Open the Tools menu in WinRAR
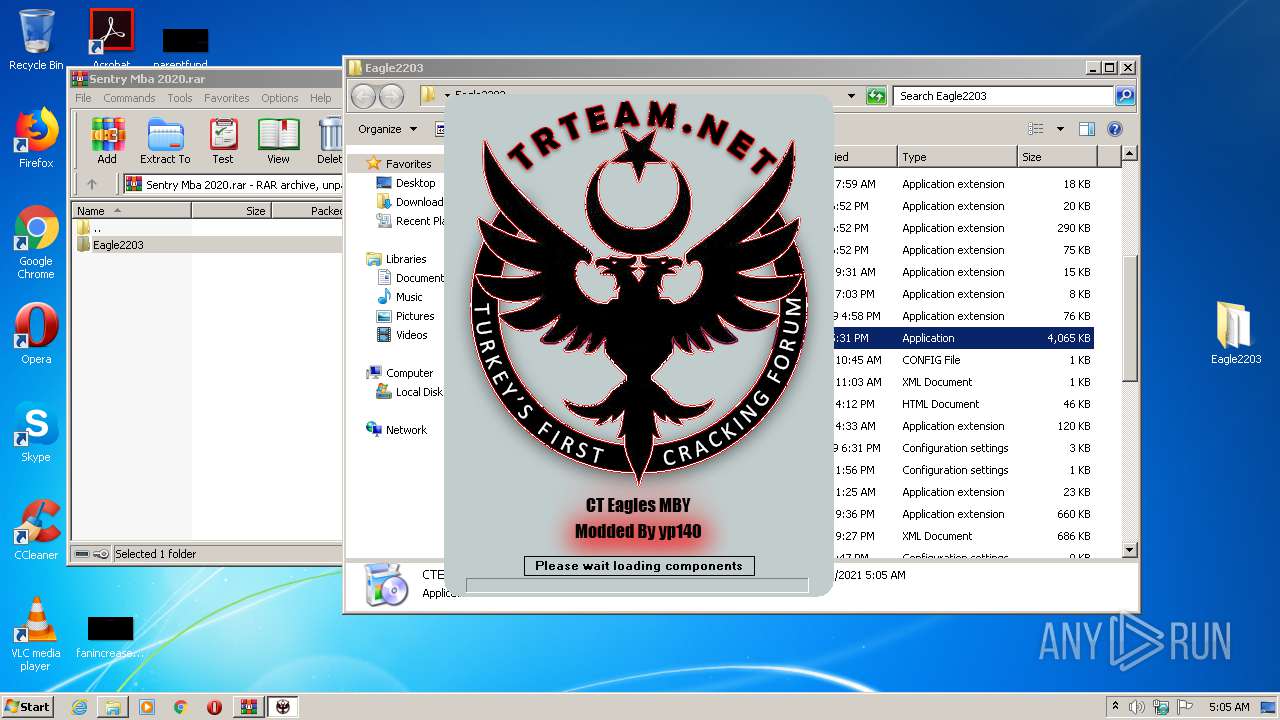 point(180,98)
